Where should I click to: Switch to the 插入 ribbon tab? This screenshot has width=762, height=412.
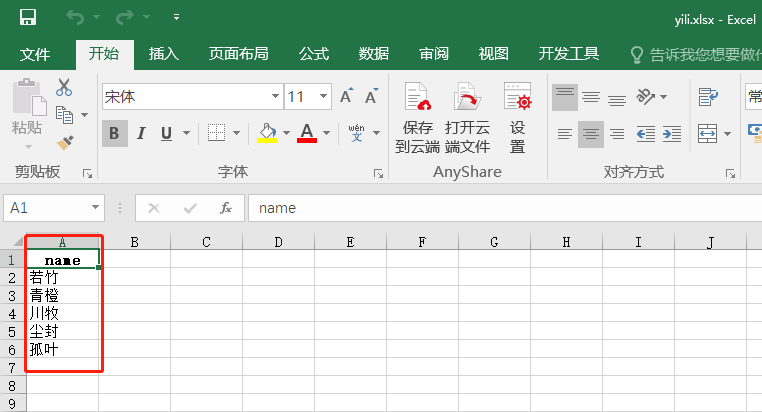coord(164,54)
